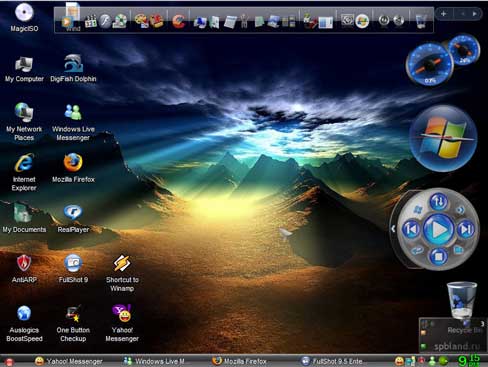Viewport: 488px width, 367px height.
Task: Click the red shield tray icon
Action: (x=422, y=361)
